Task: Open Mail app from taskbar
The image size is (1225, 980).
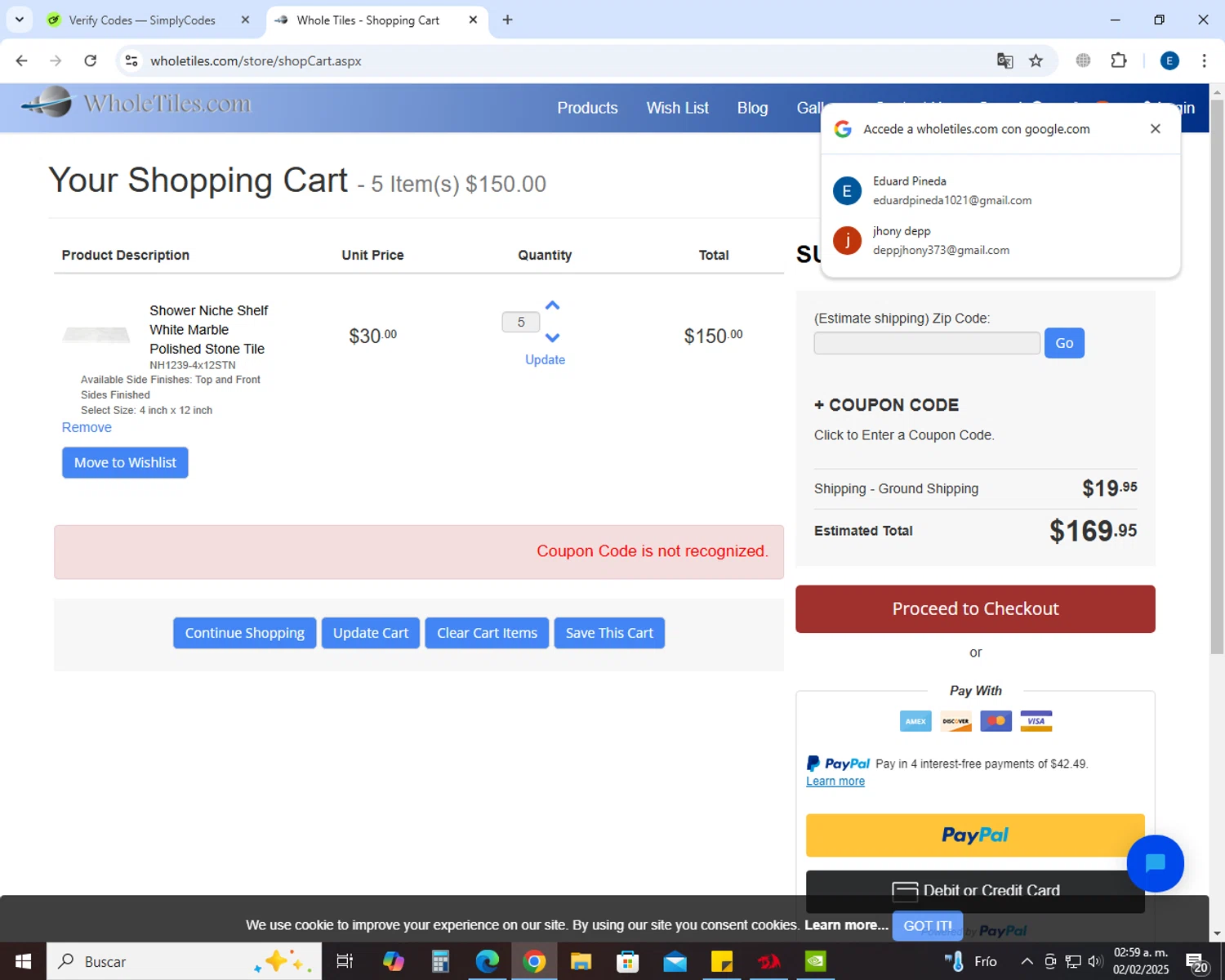Action: [x=675, y=961]
